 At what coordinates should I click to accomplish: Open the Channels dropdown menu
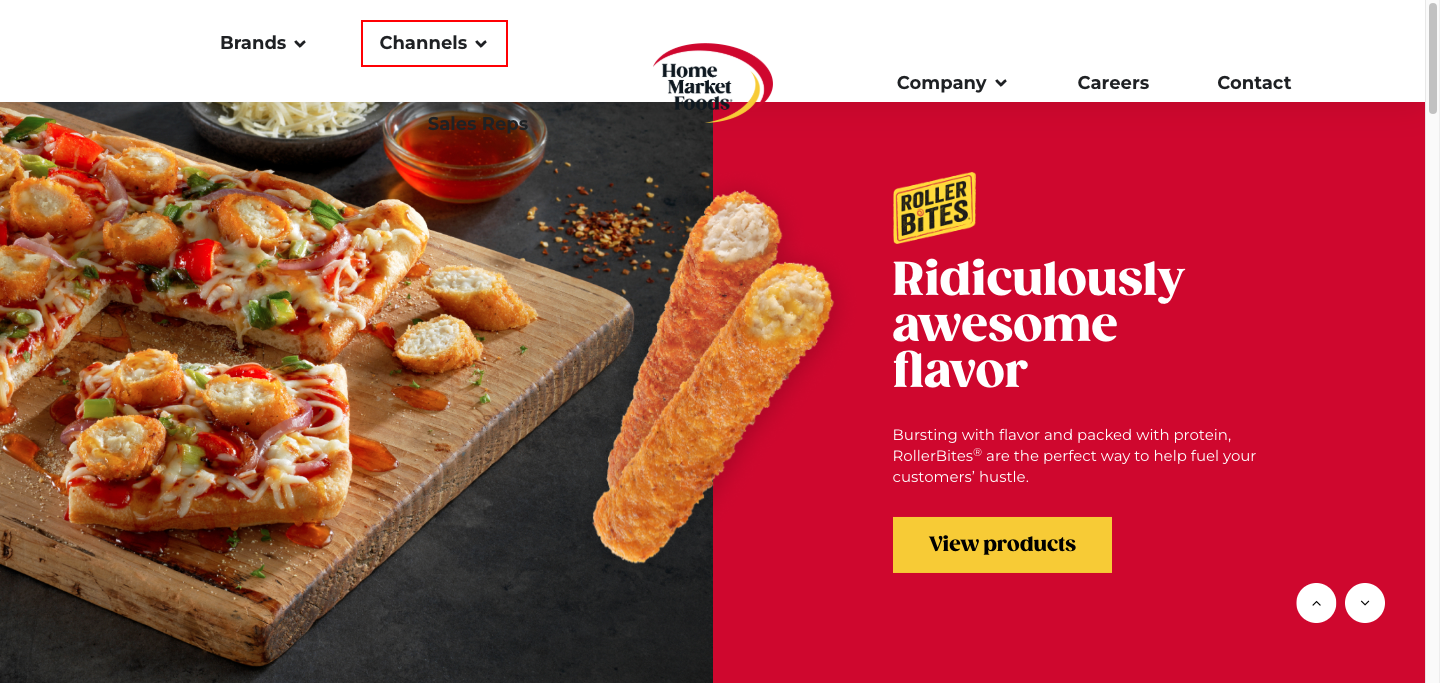[x=434, y=43]
